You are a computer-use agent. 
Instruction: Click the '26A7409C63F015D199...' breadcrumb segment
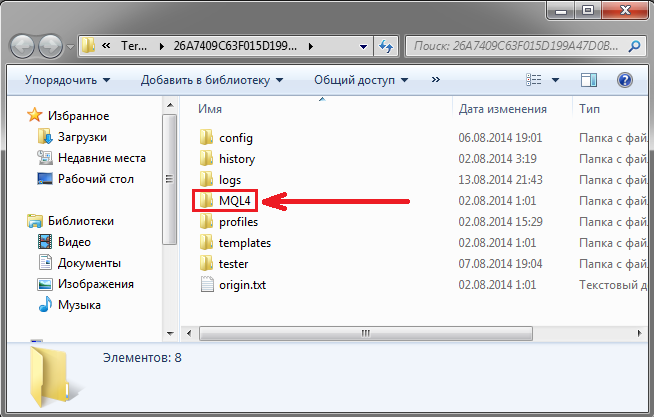tap(235, 46)
